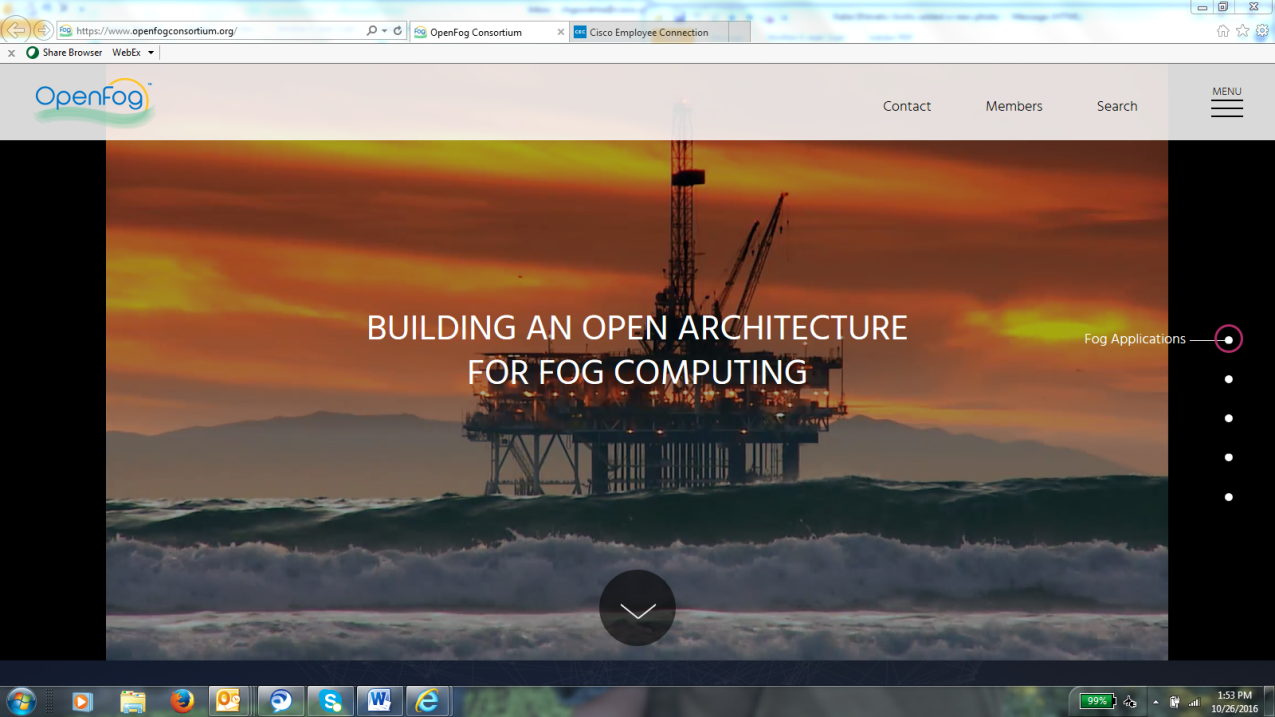The height and width of the screenshot is (717, 1275).
Task: Switch to Cisco Employee Connection tab
Action: pyautogui.click(x=648, y=32)
